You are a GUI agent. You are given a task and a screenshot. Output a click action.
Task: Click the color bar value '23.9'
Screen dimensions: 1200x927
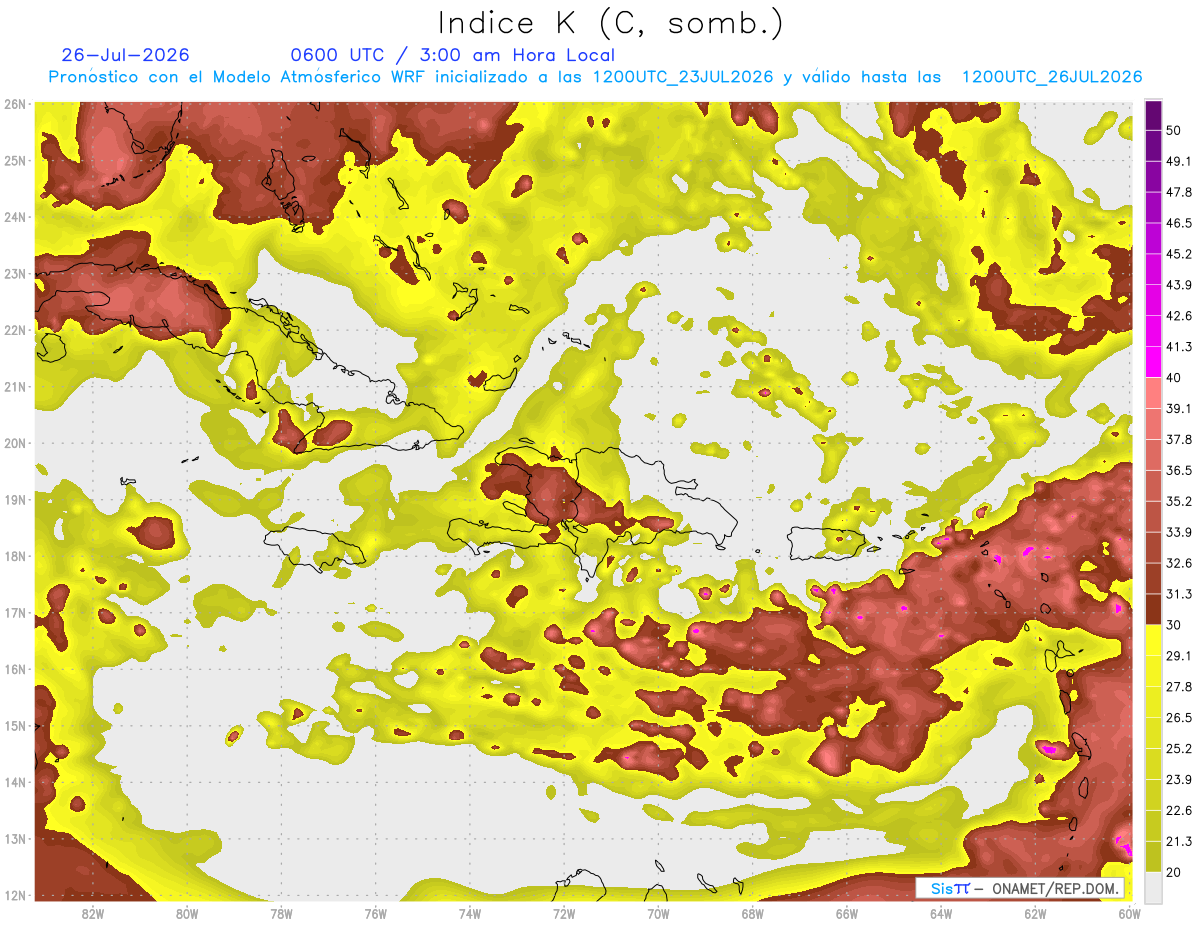[x=1179, y=779]
